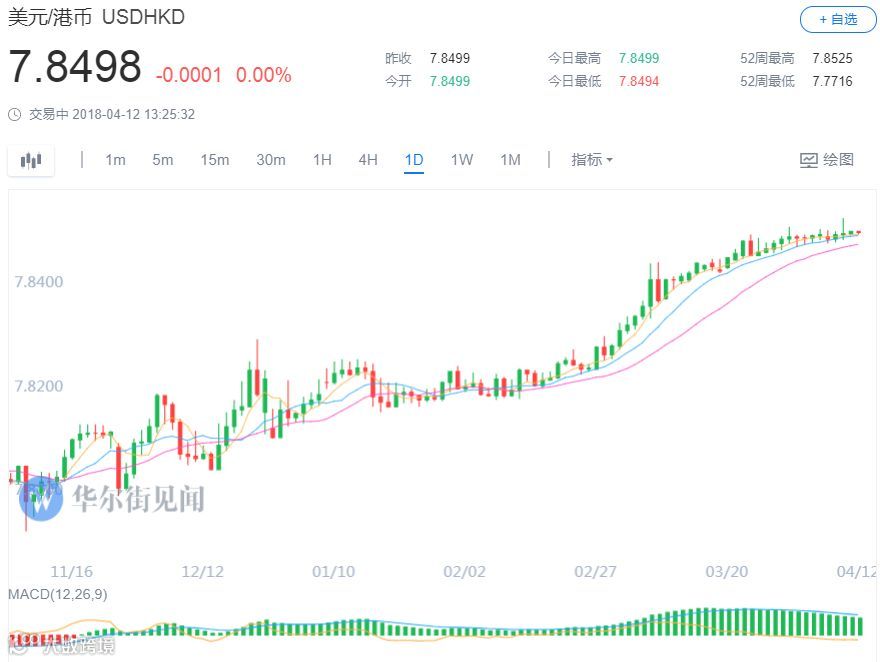The width and height of the screenshot is (880, 662).
Task: Click the 华尔街见闻 watermark logo
Action: coord(112,499)
